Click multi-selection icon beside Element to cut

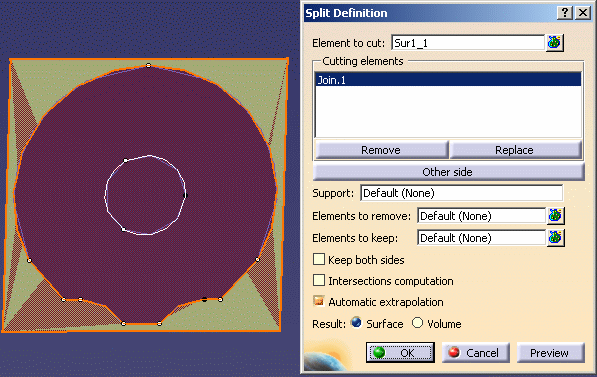pos(555,43)
